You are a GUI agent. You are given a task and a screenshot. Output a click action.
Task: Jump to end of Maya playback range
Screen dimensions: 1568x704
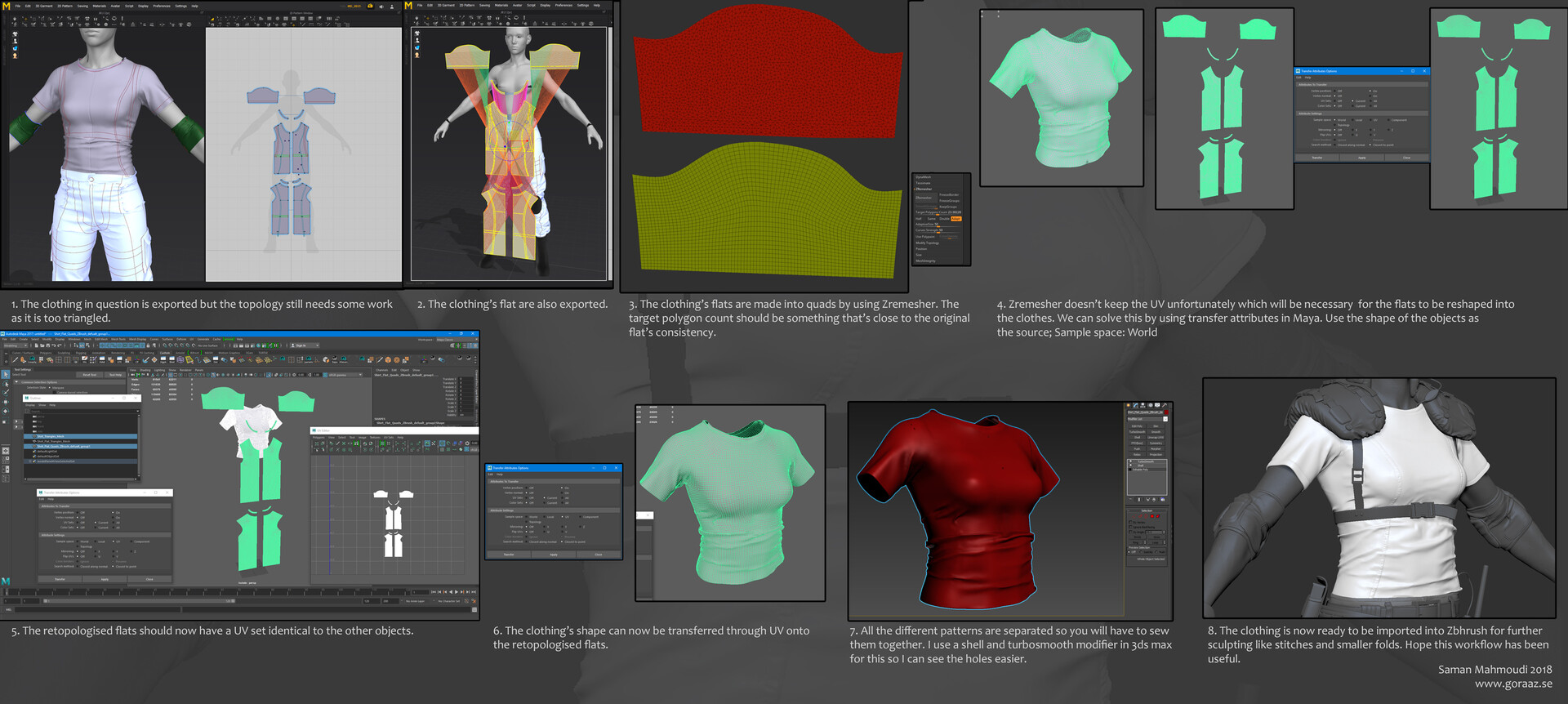[474, 592]
